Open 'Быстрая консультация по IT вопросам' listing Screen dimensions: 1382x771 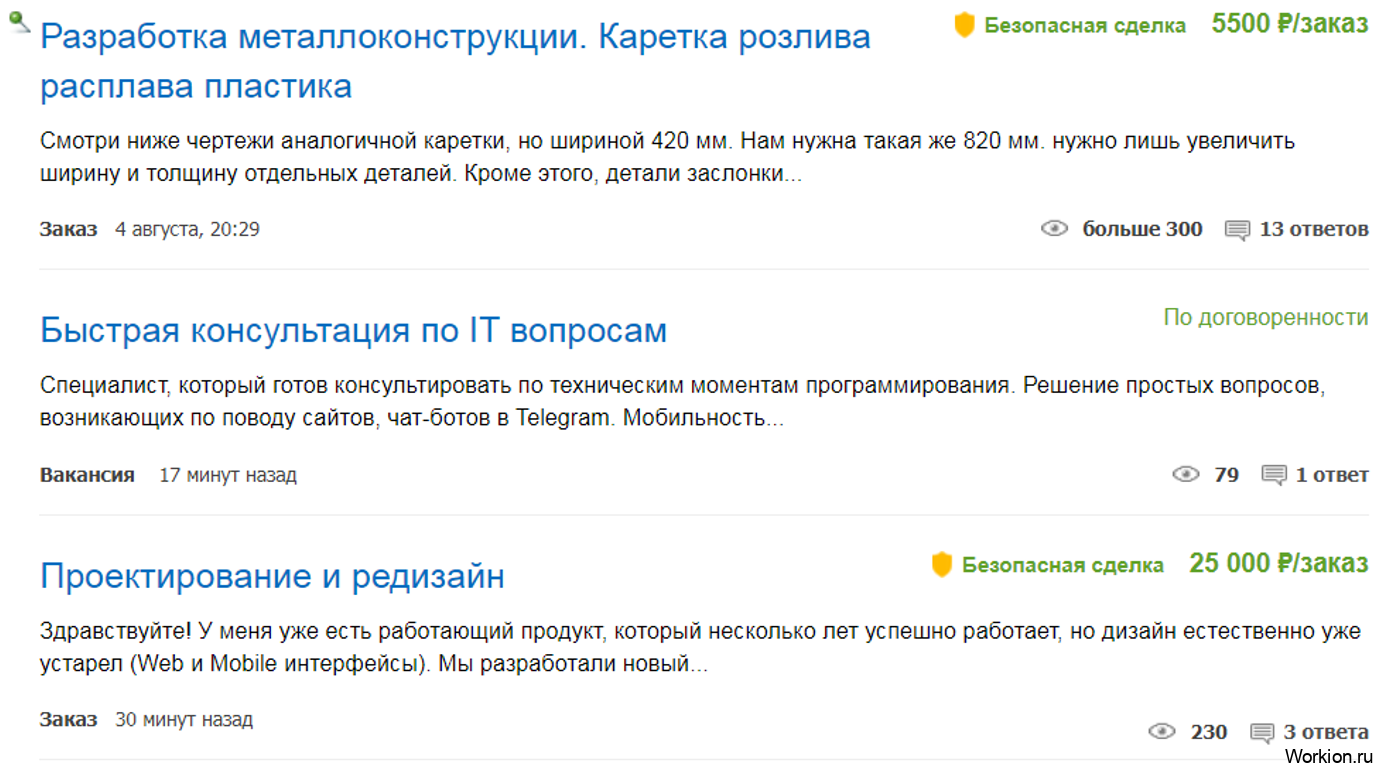(x=353, y=330)
